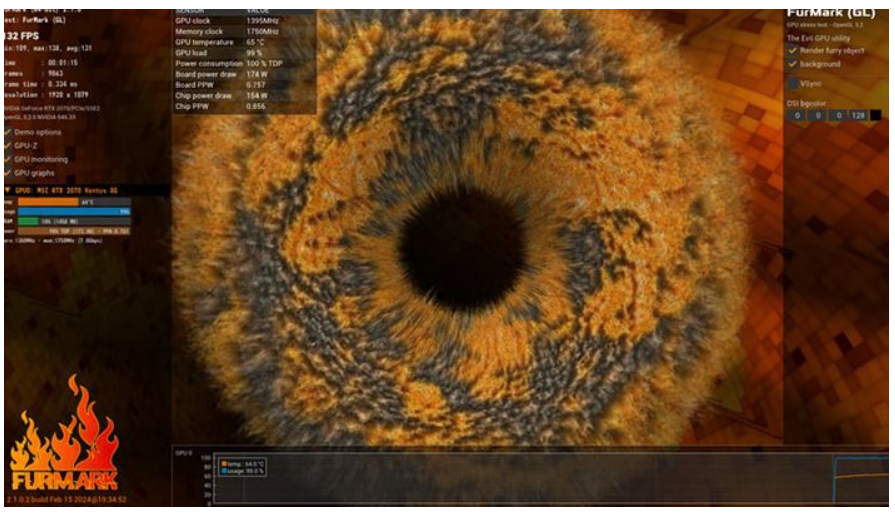This screenshot has height=515, width=895.
Task: Select the GPU clock 1395MHz row
Action: (244, 21)
